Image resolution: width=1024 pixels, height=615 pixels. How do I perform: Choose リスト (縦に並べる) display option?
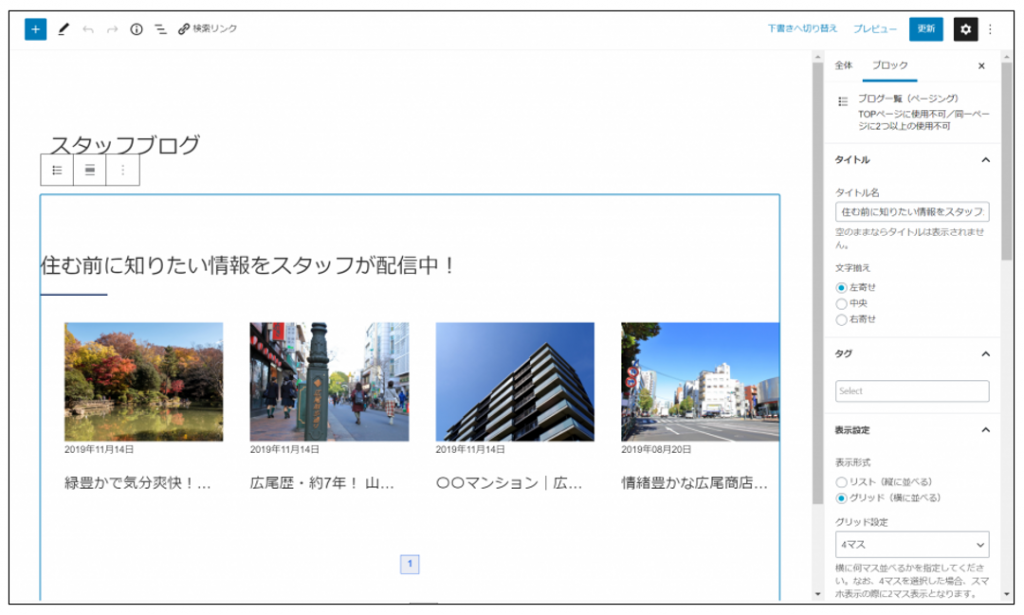point(841,482)
